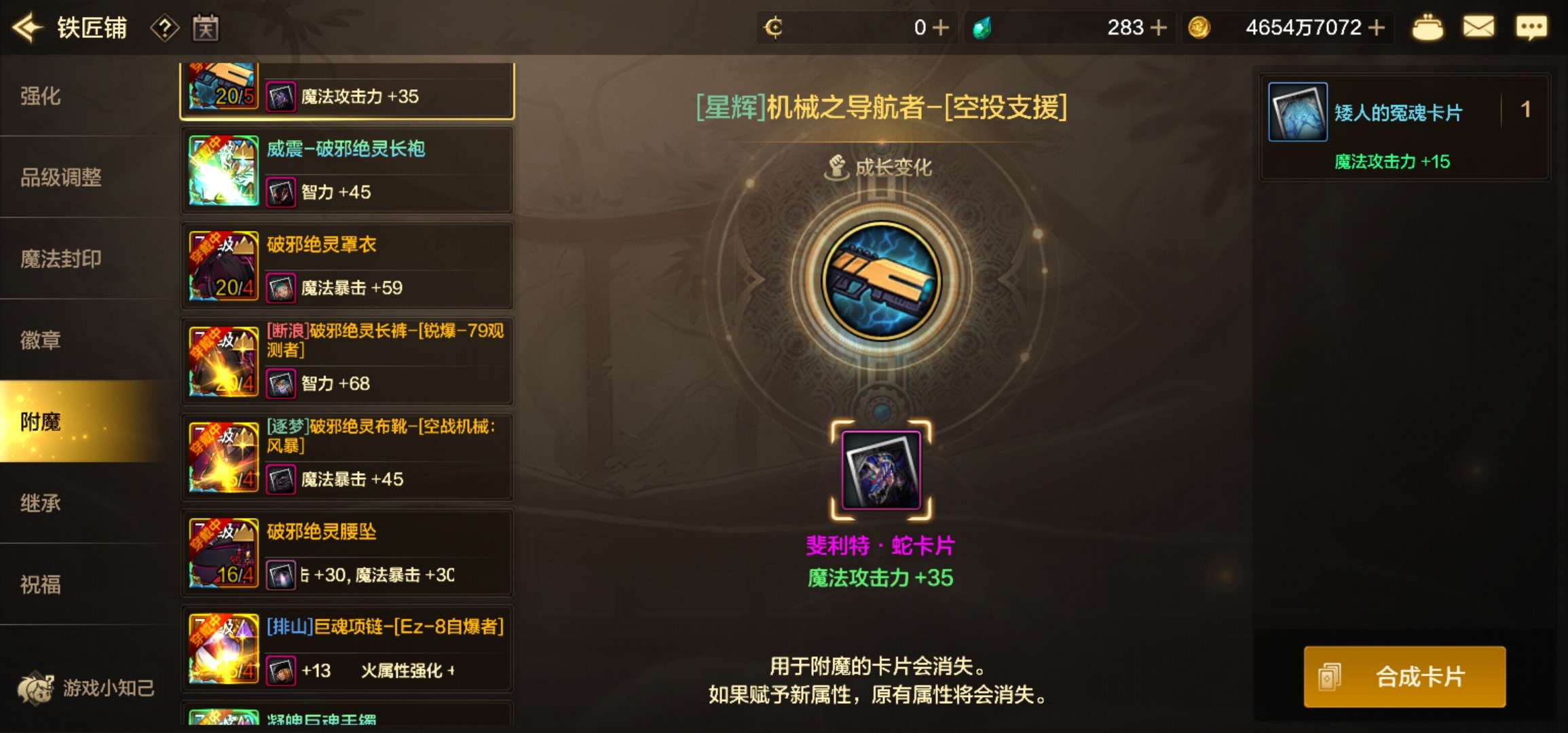The height and width of the screenshot is (733, 1568).
Task: Tap the back arrow beside 铁匠铺
Action: point(28,28)
